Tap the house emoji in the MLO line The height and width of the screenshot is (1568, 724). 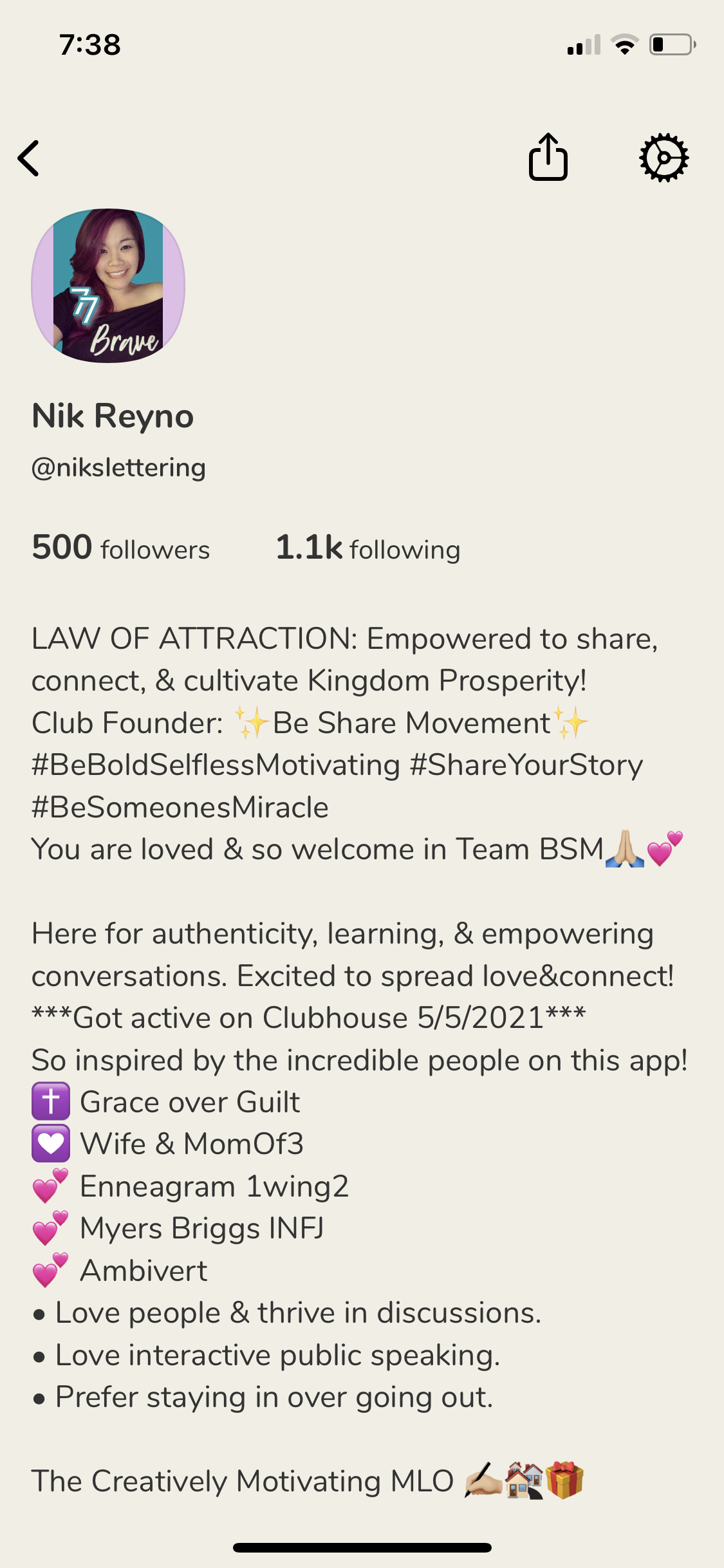tap(524, 1480)
